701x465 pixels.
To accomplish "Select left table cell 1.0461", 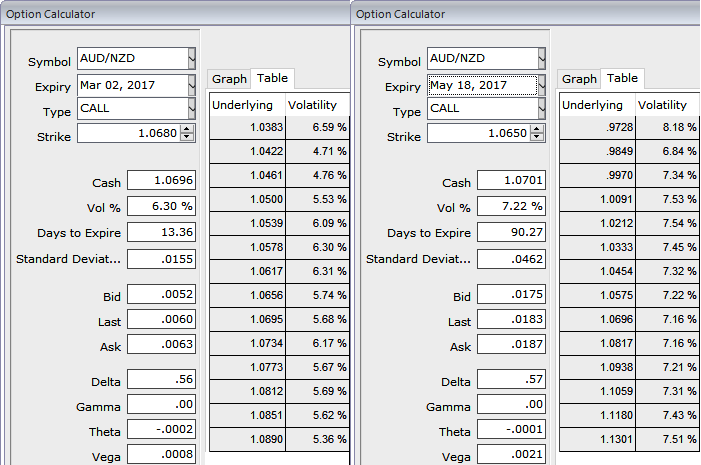I will (247, 176).
